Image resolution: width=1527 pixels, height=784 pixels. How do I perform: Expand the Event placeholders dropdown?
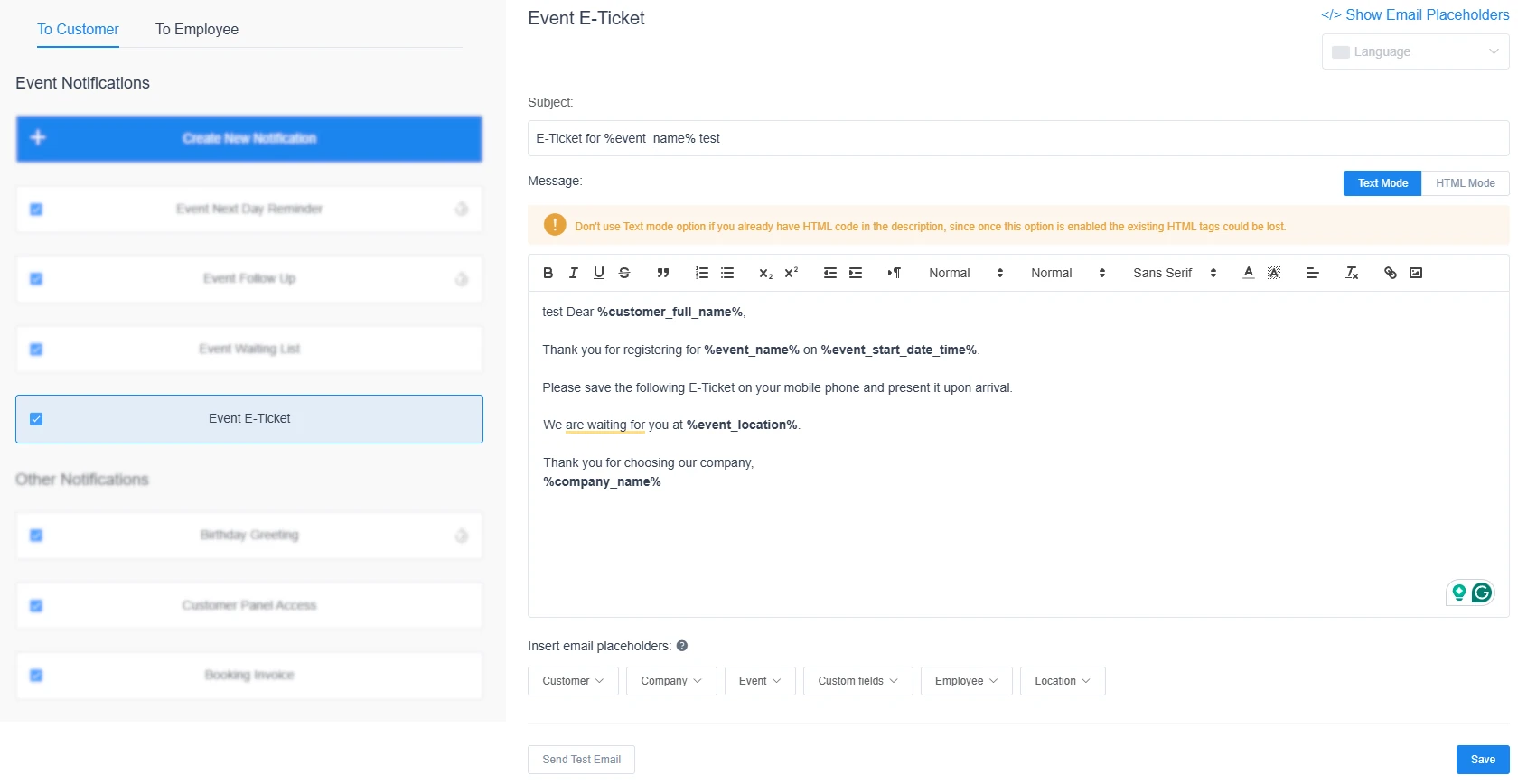(760, 681)
